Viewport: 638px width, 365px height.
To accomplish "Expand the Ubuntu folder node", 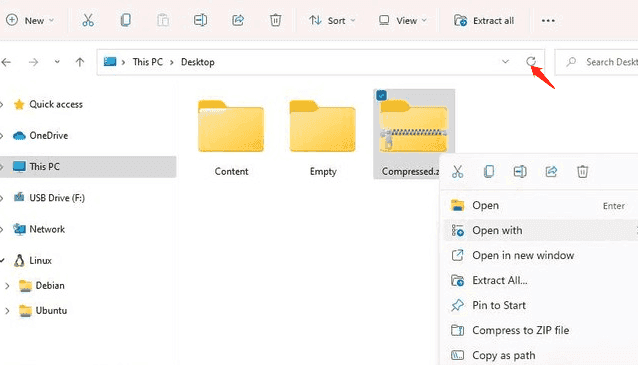I will coord(7,311).
